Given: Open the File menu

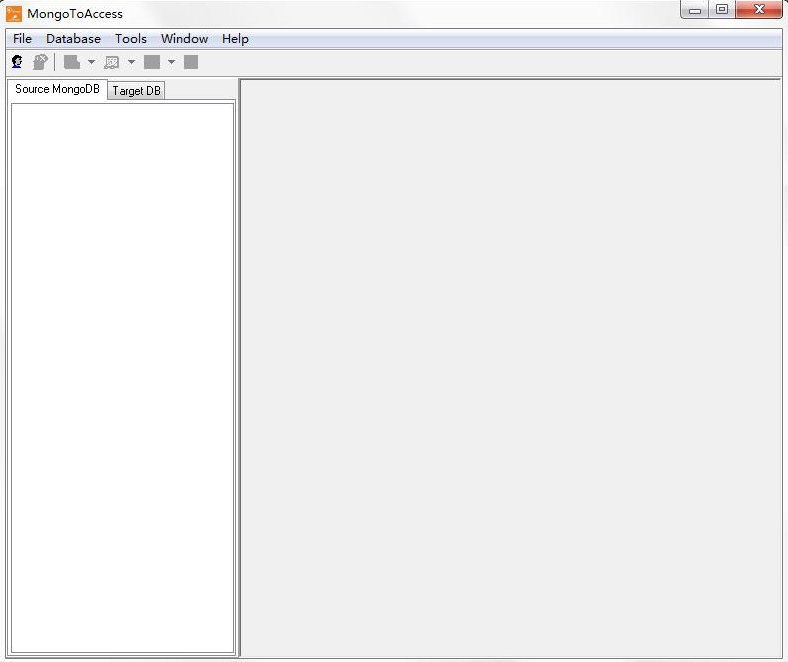Looking at the screenshot, I should tap(22, 39).
